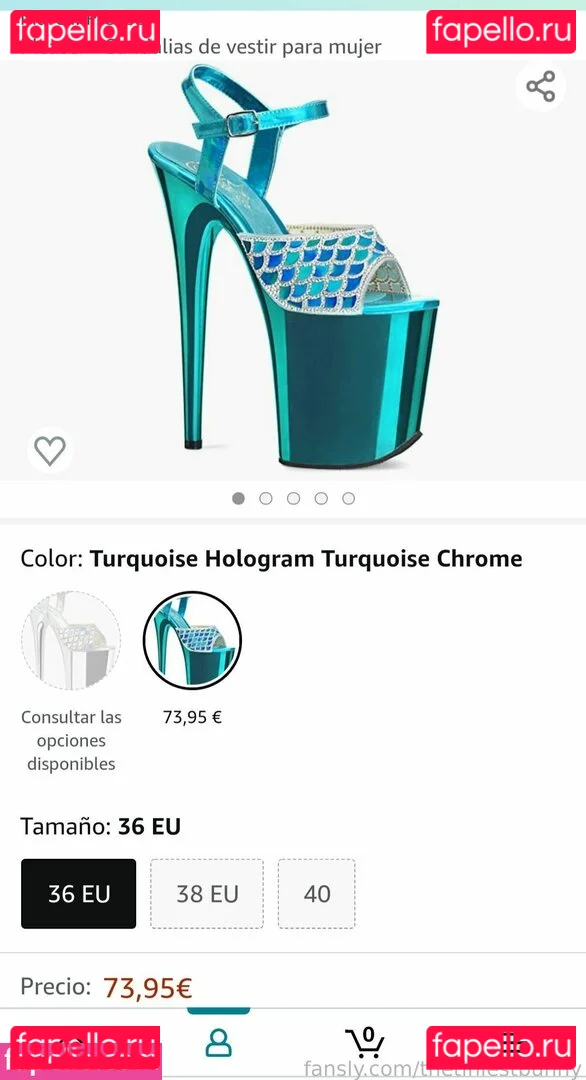Select size 38 EU
This screenshot has height=1080, width=586.
coord(207,893)
